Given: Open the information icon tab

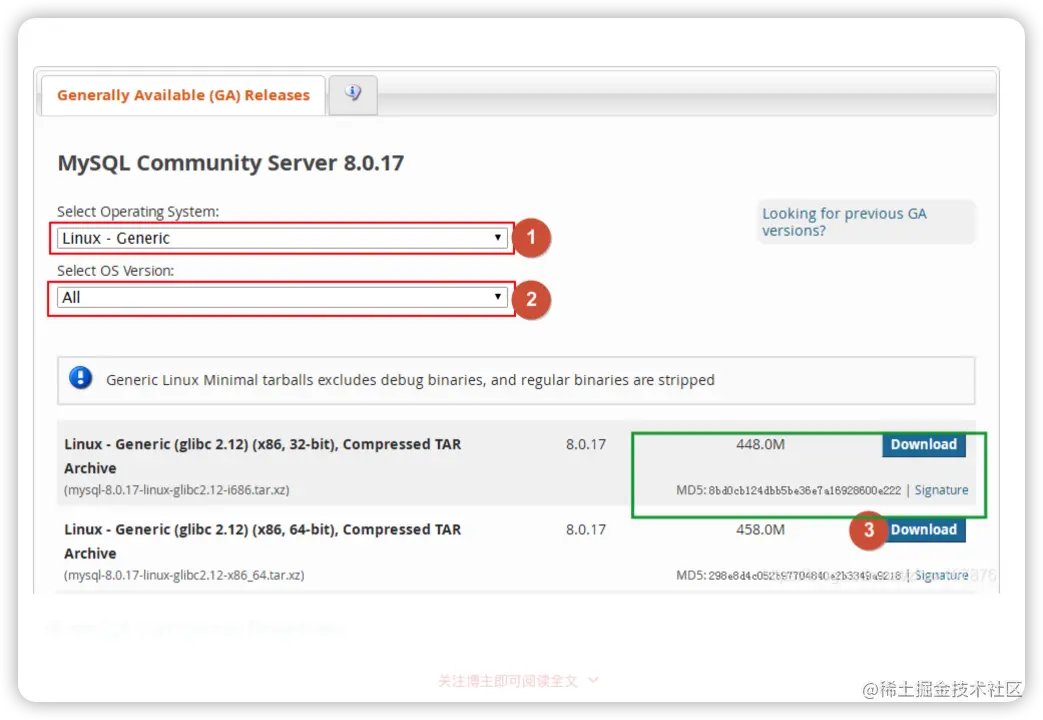Looking at the screenshot, I should 353,94.
